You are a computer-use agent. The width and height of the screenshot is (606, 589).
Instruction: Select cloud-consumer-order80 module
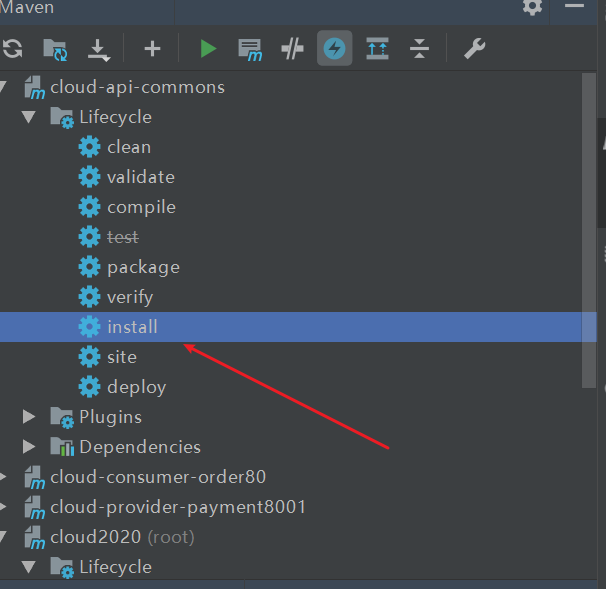point(158,477)
